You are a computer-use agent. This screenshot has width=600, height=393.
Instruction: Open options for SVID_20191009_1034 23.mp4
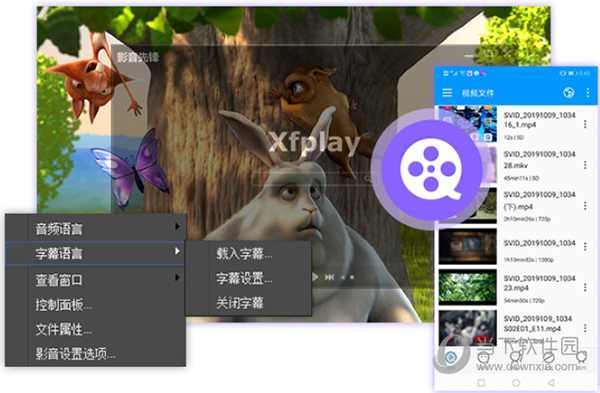click(x=585, y=287)
